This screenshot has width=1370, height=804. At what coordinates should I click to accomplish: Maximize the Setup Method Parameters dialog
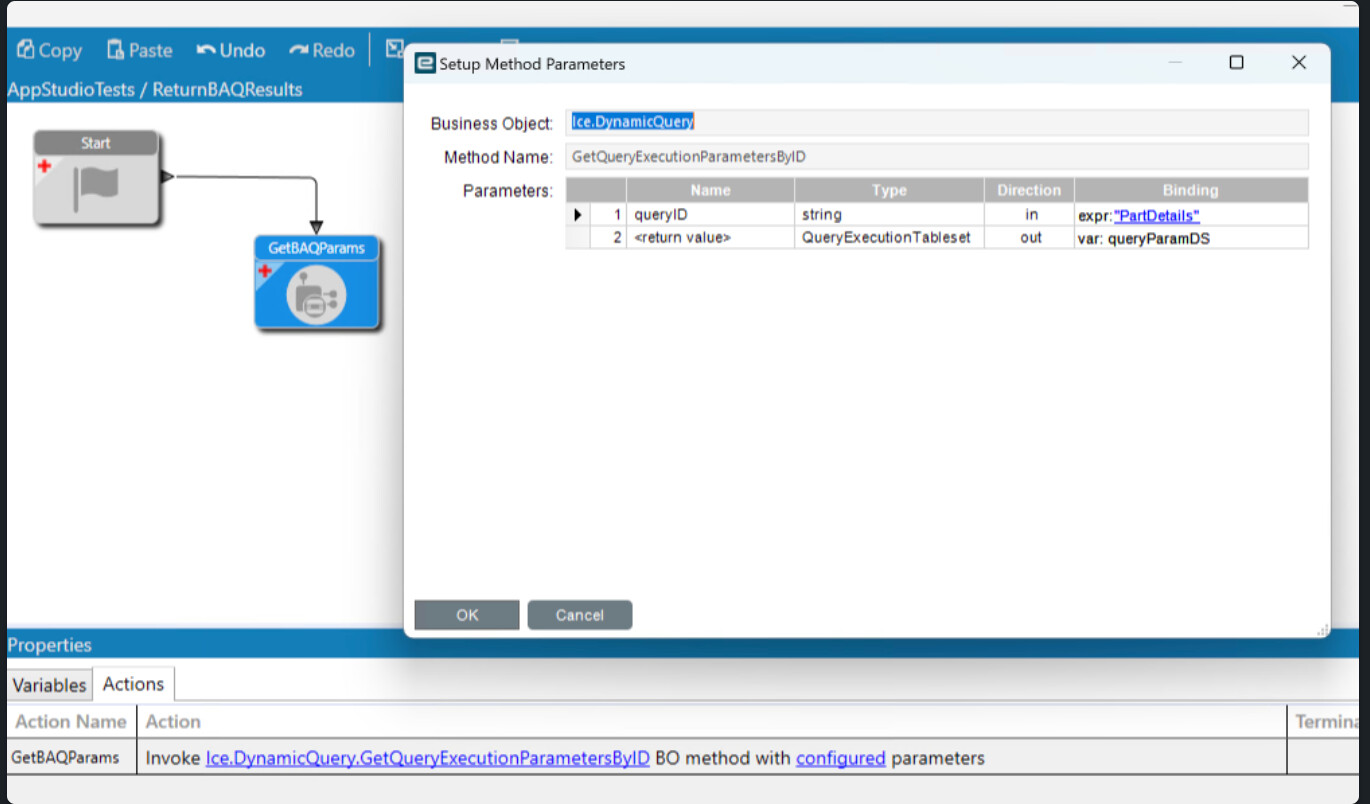coord(1236,63)
